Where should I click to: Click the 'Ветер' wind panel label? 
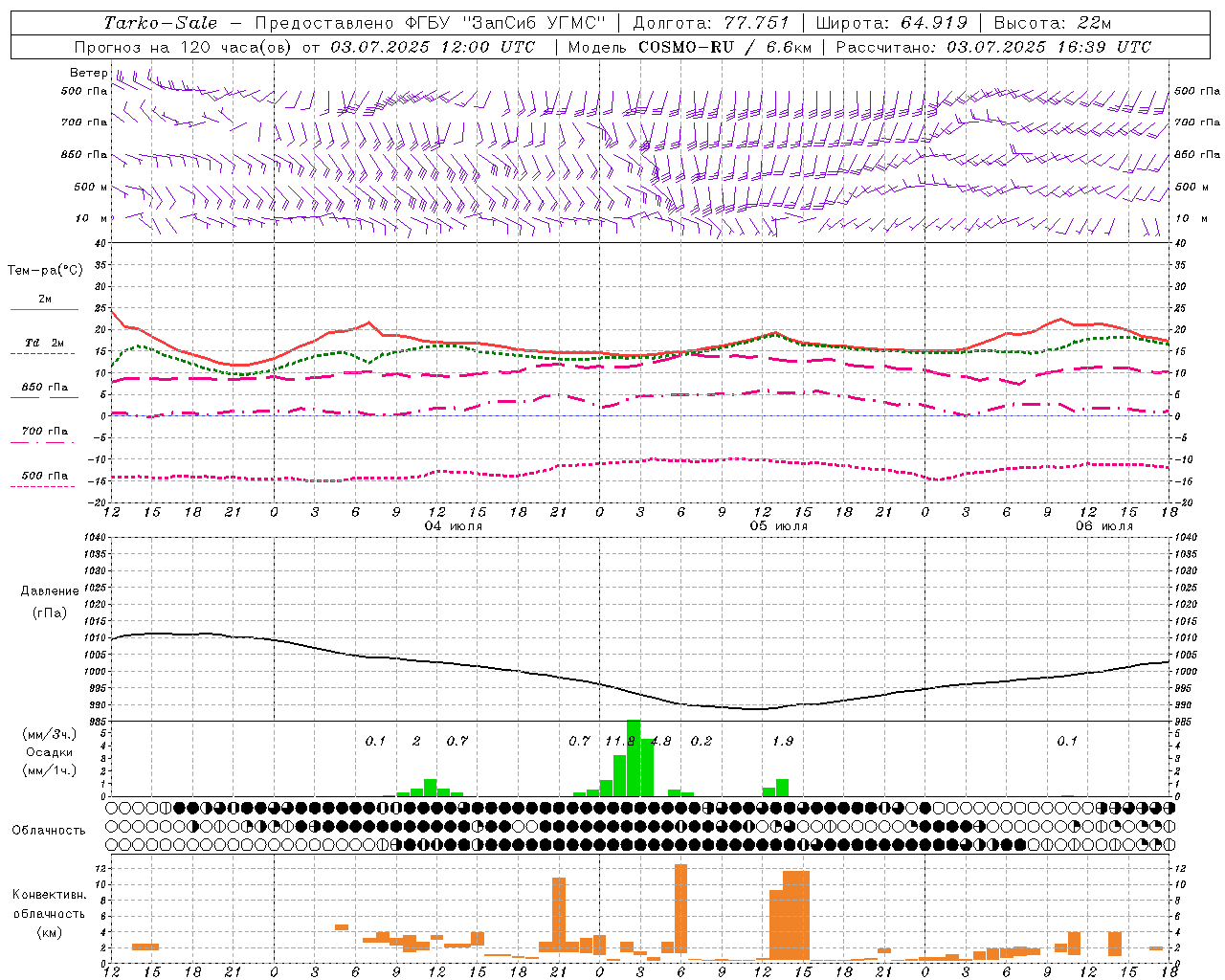point(88,73)
